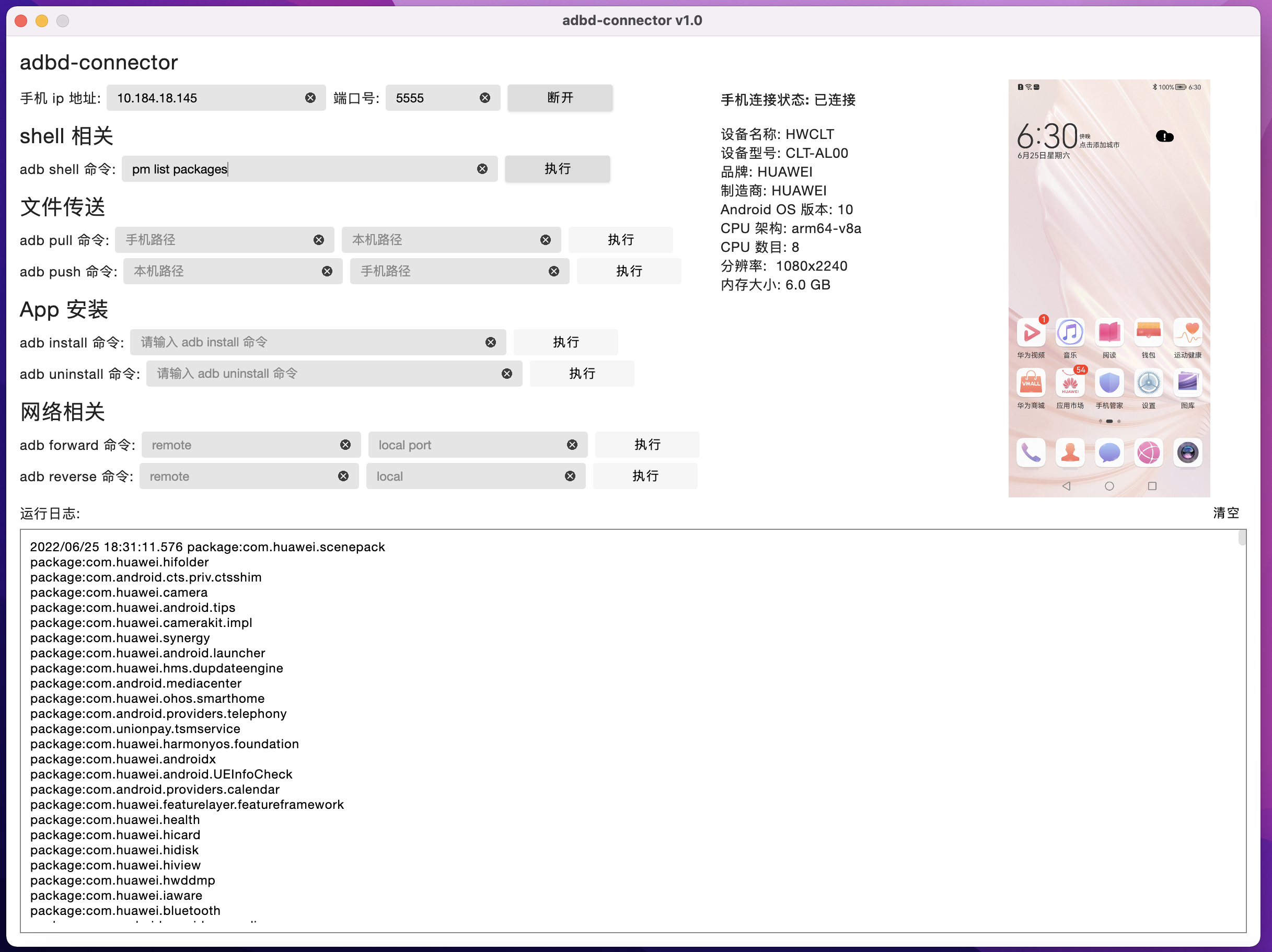
Task: Open Huawei AppGallery icon on phone screen
Action: (1070, 384)
